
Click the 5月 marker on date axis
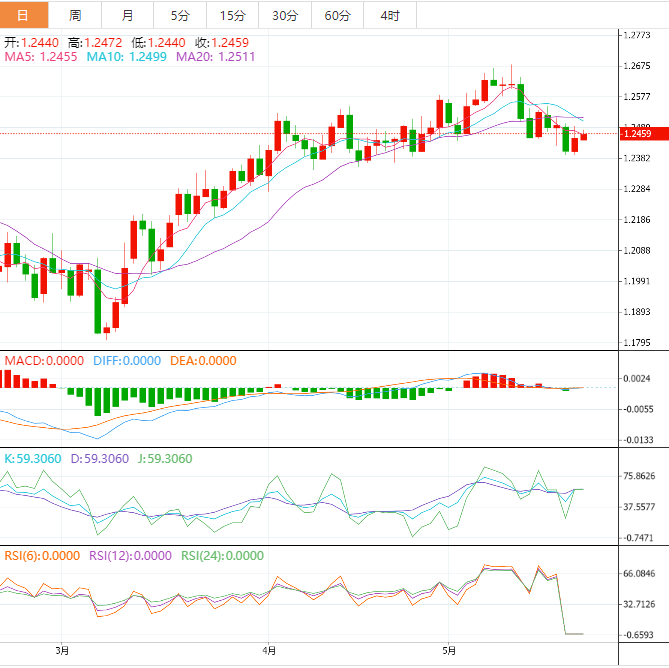pyautogui.click(x=449, y=651)
